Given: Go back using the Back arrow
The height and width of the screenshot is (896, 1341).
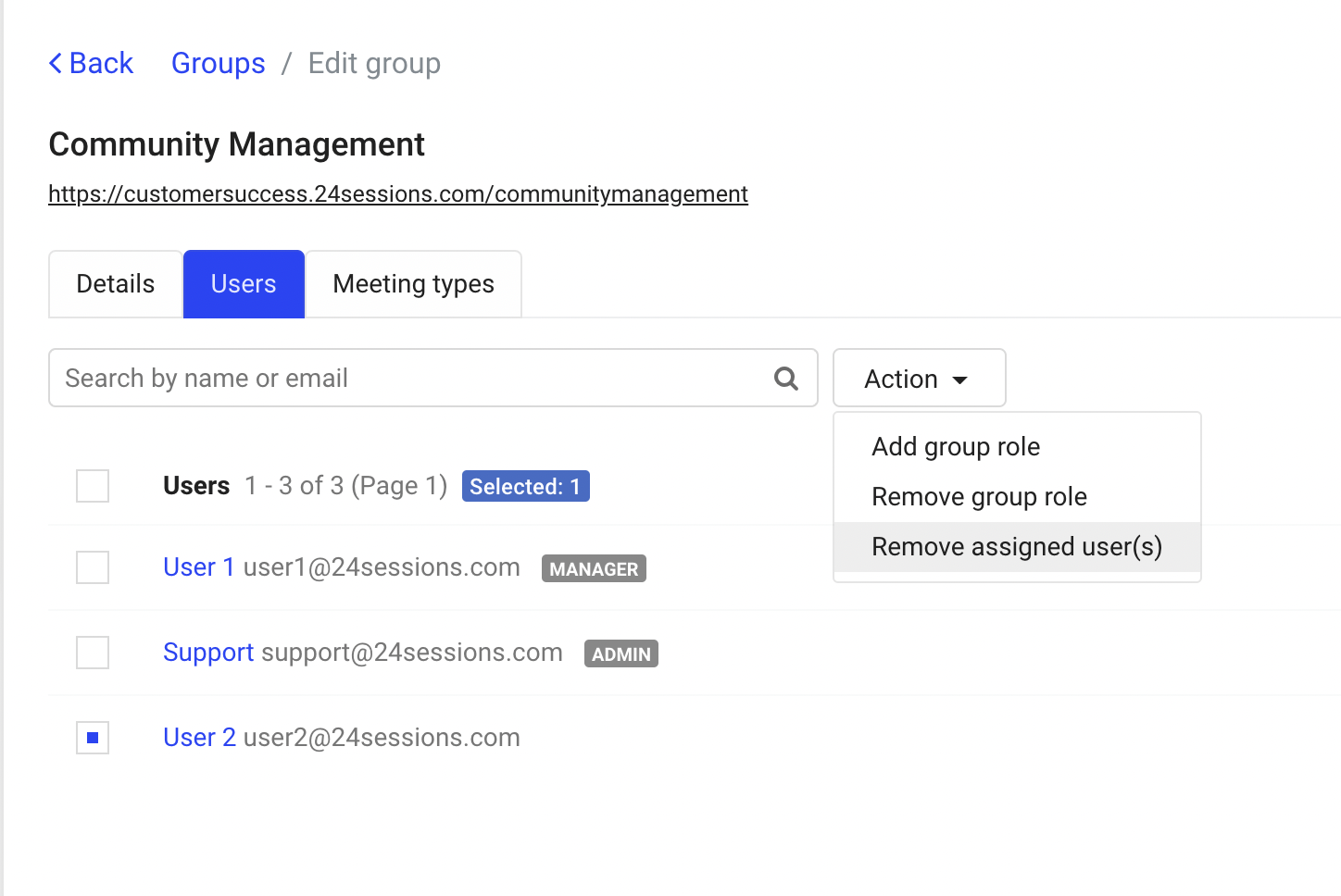Looking at the screenshot, I should click(x=91, y=63).
